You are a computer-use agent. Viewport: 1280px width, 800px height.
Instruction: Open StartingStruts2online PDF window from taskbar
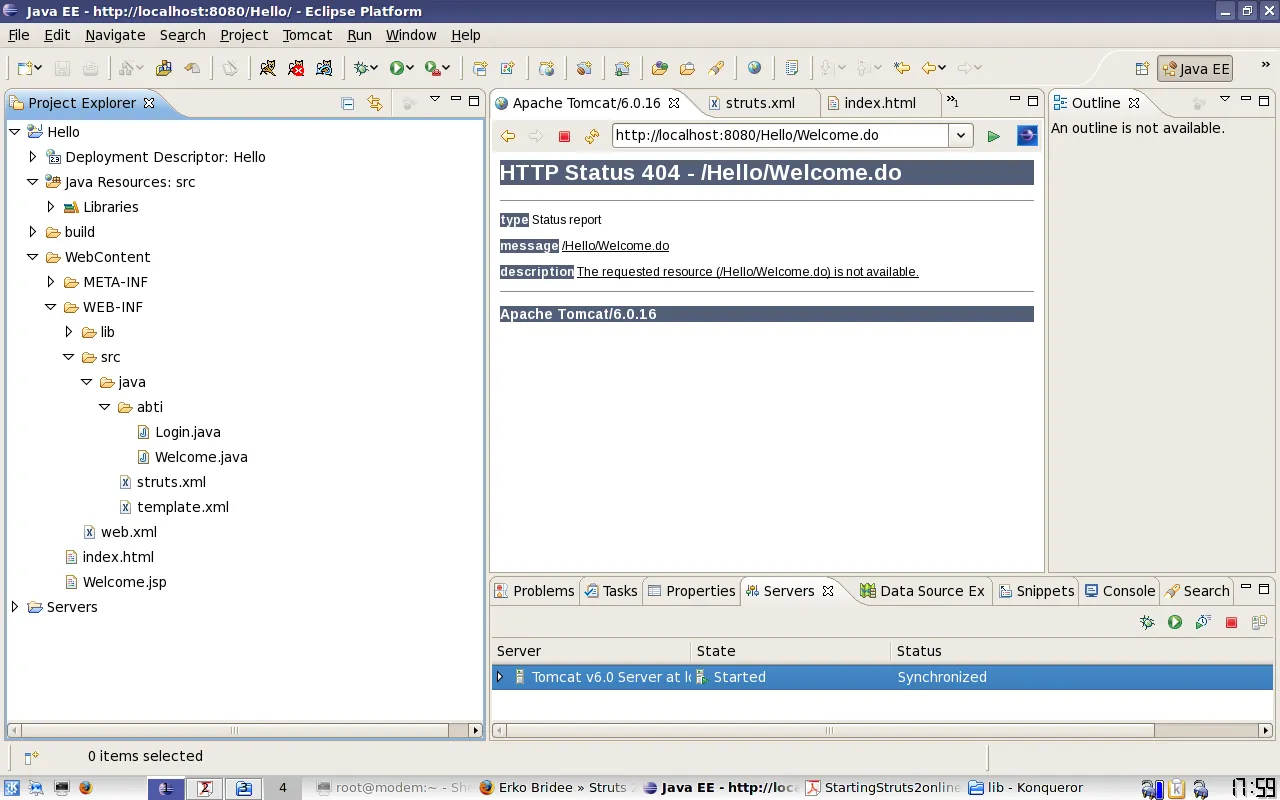click(x=884, y=788)
